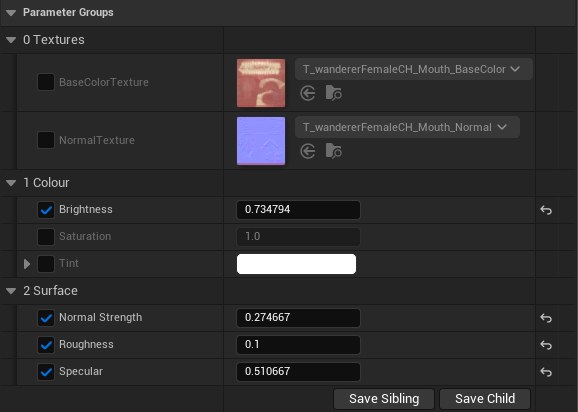Image resolution: width=578 pixels, height=412 pixels.
Task: Uncheck the Roughness checkbox
Action: point(46,345)
